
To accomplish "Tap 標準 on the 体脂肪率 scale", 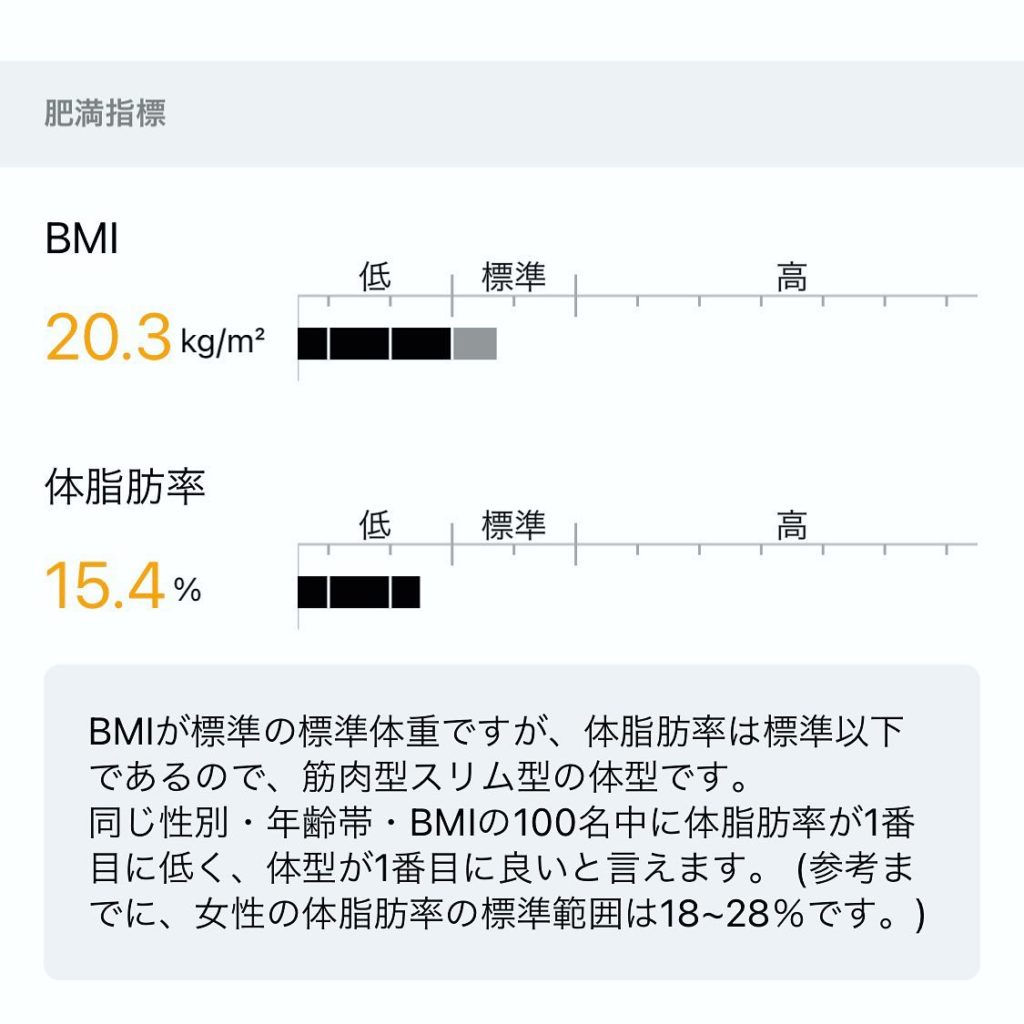I will tap(514, 525).
